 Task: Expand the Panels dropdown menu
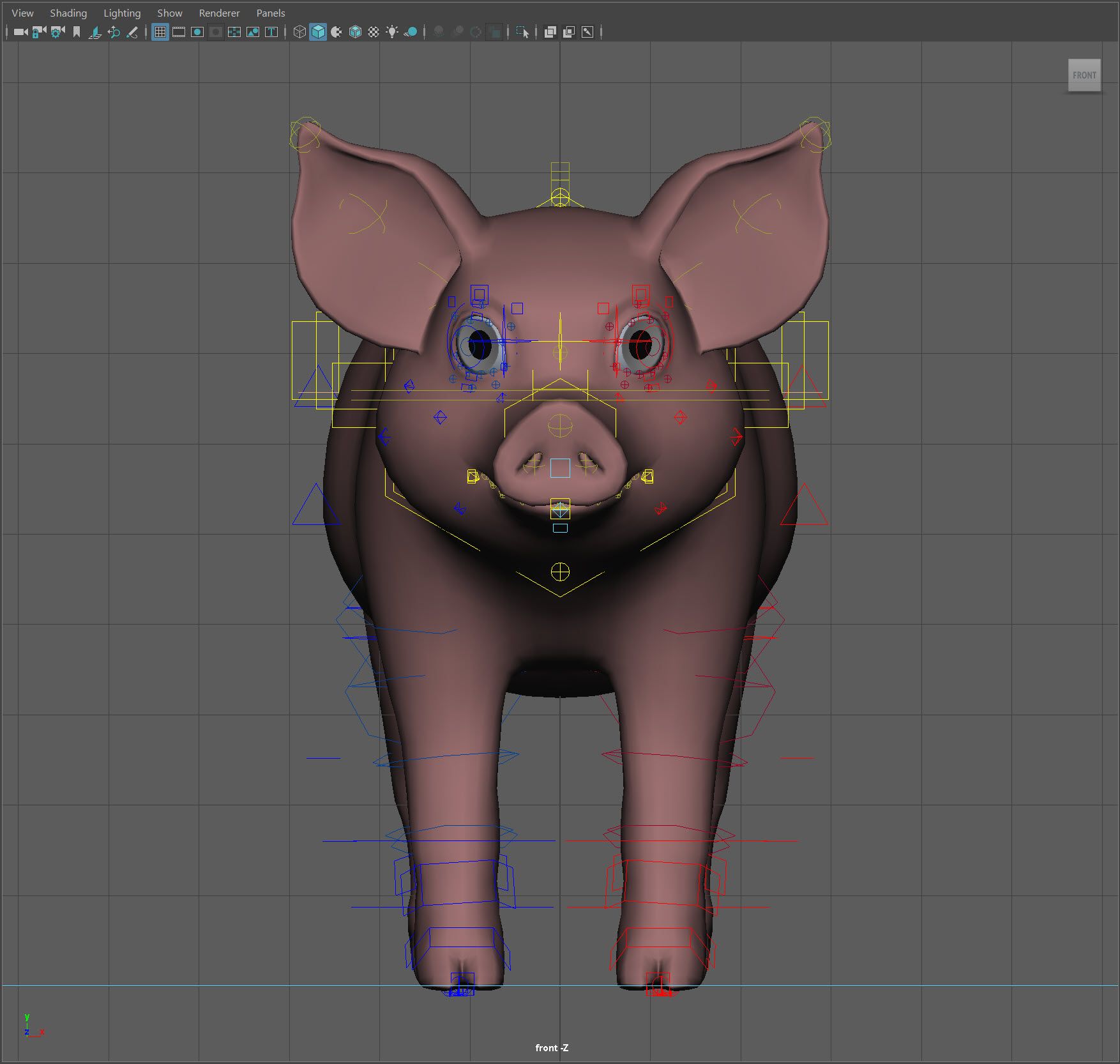point(271,13)
